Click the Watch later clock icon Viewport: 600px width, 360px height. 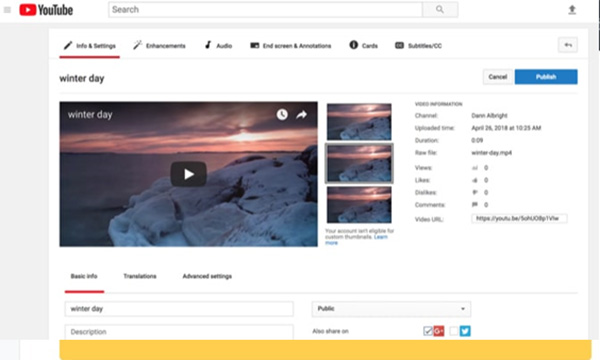282,114
